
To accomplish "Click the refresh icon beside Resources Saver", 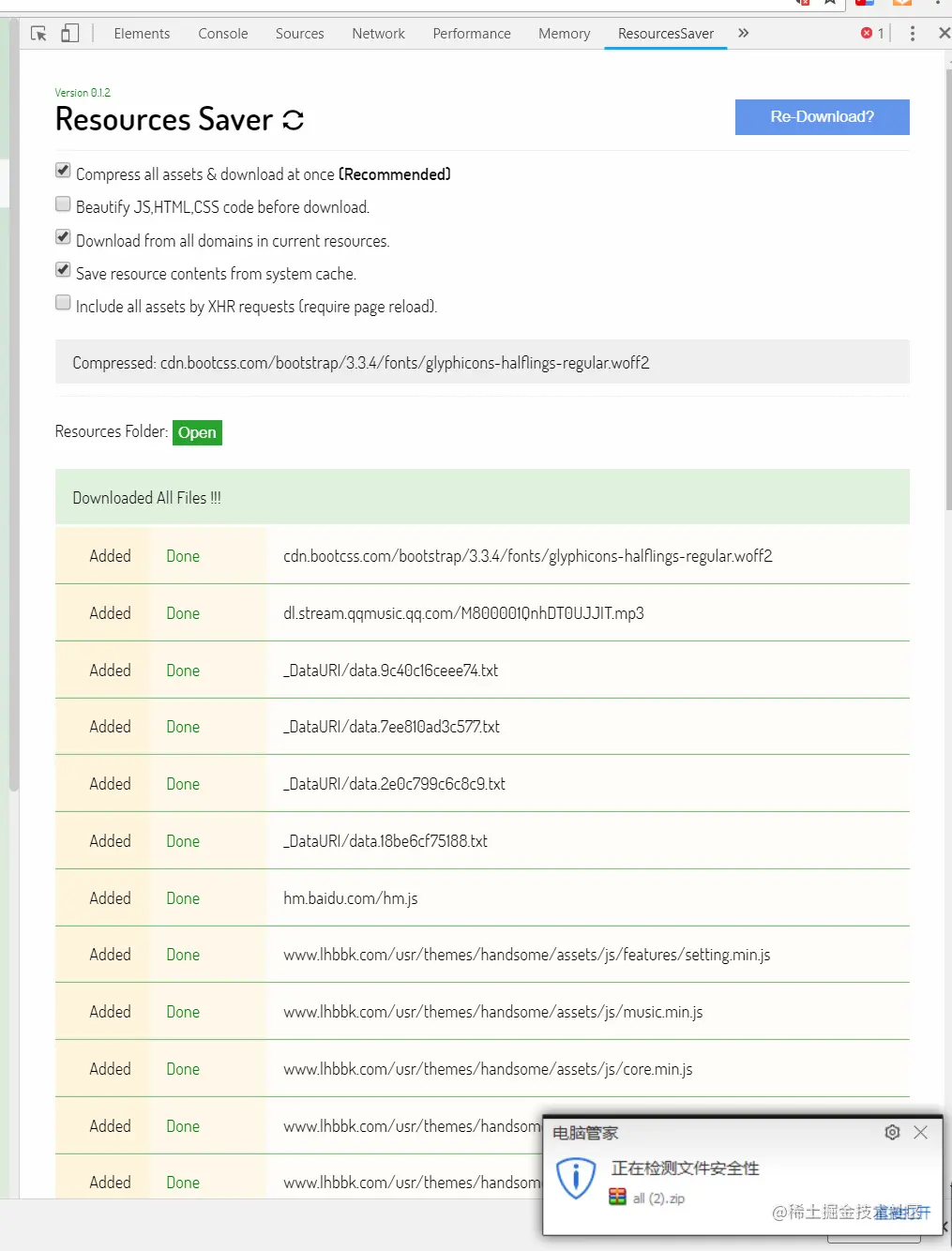I will 294,120.
